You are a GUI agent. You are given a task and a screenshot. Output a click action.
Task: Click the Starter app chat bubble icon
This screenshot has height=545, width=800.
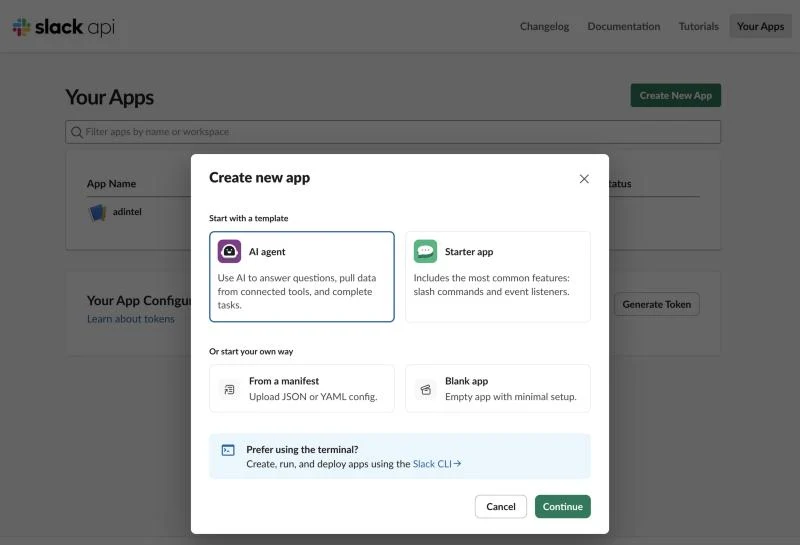pyautogui.click(x=425, y=251)
